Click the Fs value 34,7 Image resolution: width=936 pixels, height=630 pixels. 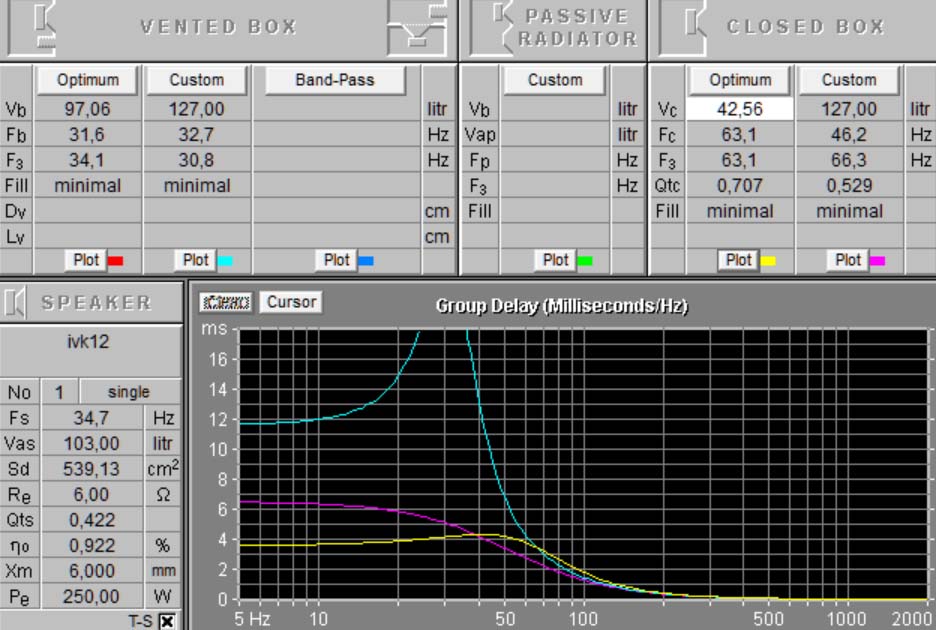pyautogui.click(x=91, y=418)
